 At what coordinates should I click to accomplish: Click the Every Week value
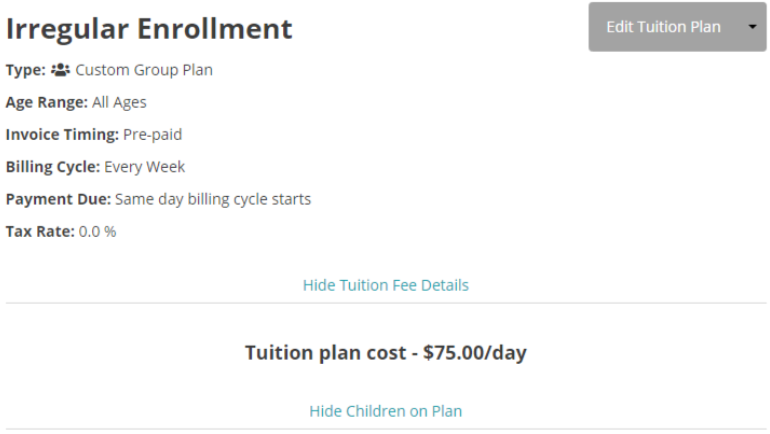(144, 167)
